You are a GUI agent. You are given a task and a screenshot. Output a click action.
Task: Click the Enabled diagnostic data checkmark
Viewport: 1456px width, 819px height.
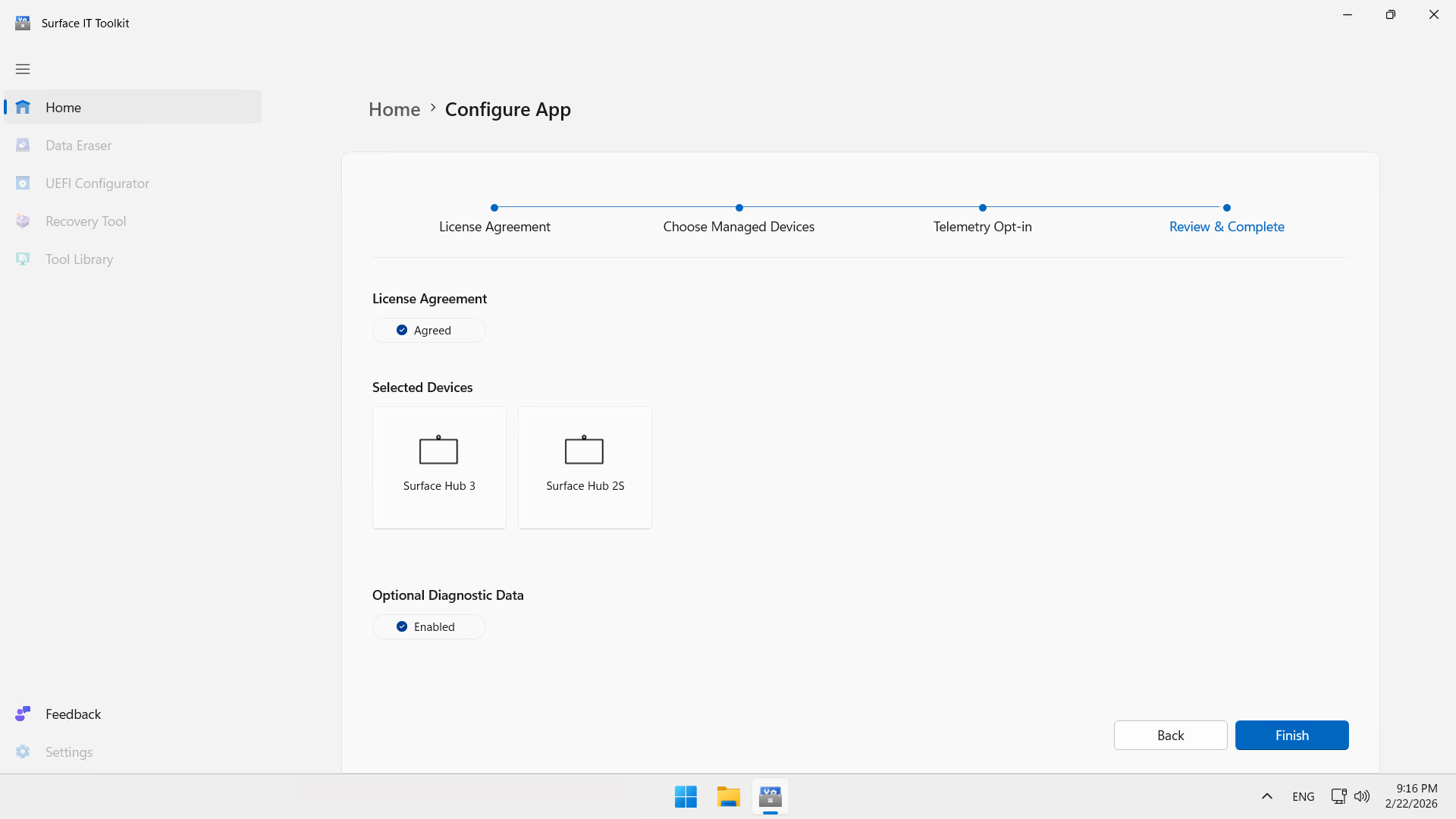pyautogui.click(x=402, y=626)
